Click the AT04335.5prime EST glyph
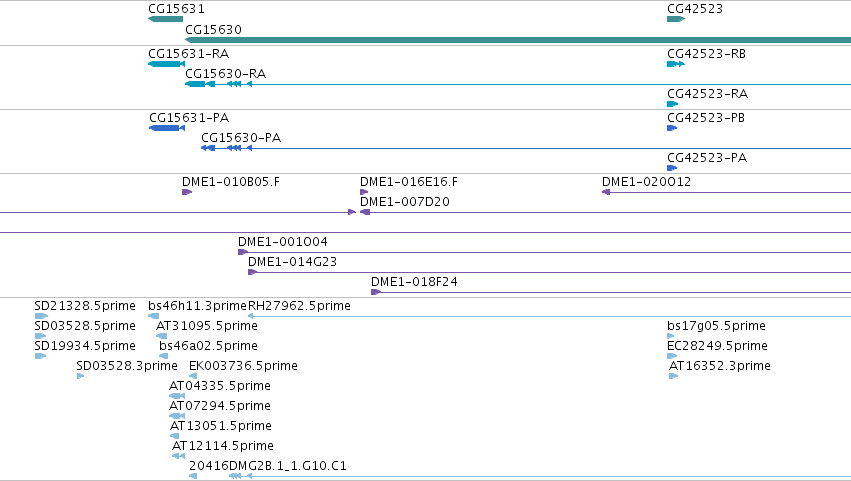Screen dimensions: 851x481 (x=177, y=396)
